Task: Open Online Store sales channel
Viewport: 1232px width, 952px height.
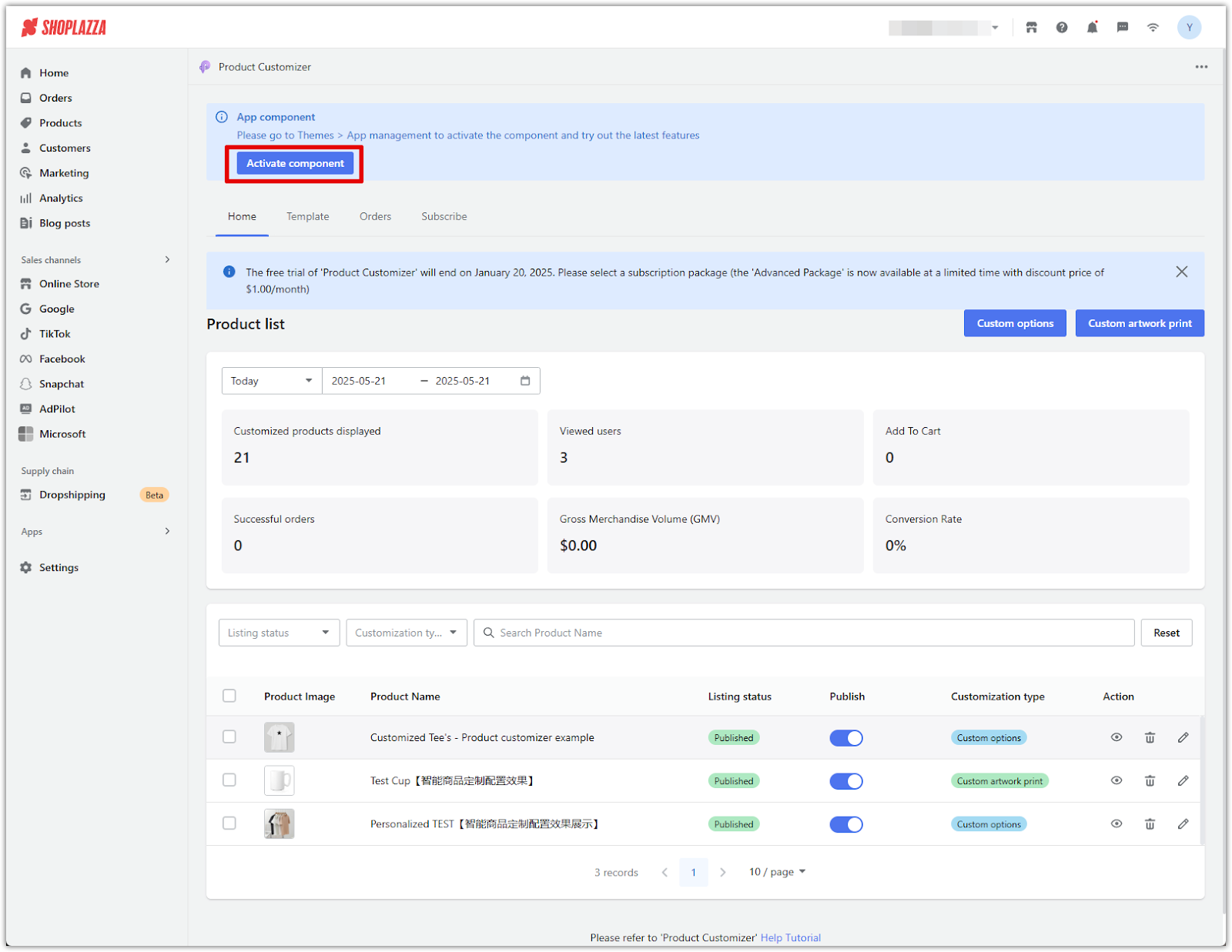Action: pyautogui.click(x=69, y=284)
